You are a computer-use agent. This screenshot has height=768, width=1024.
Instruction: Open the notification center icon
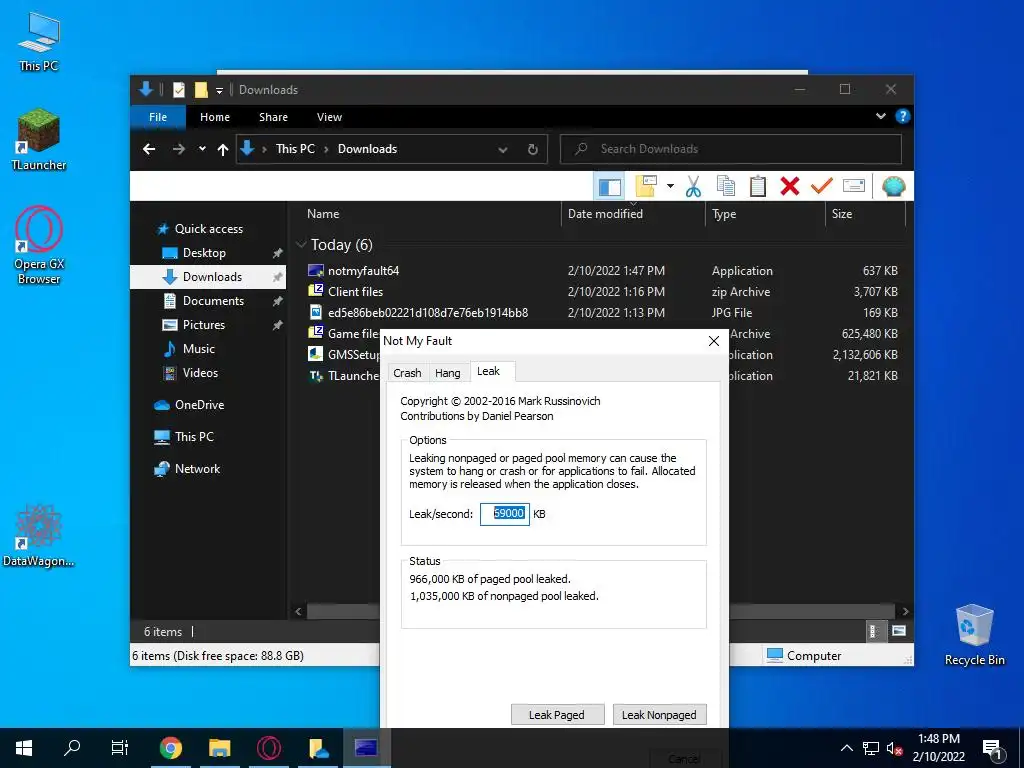(993, 749)
